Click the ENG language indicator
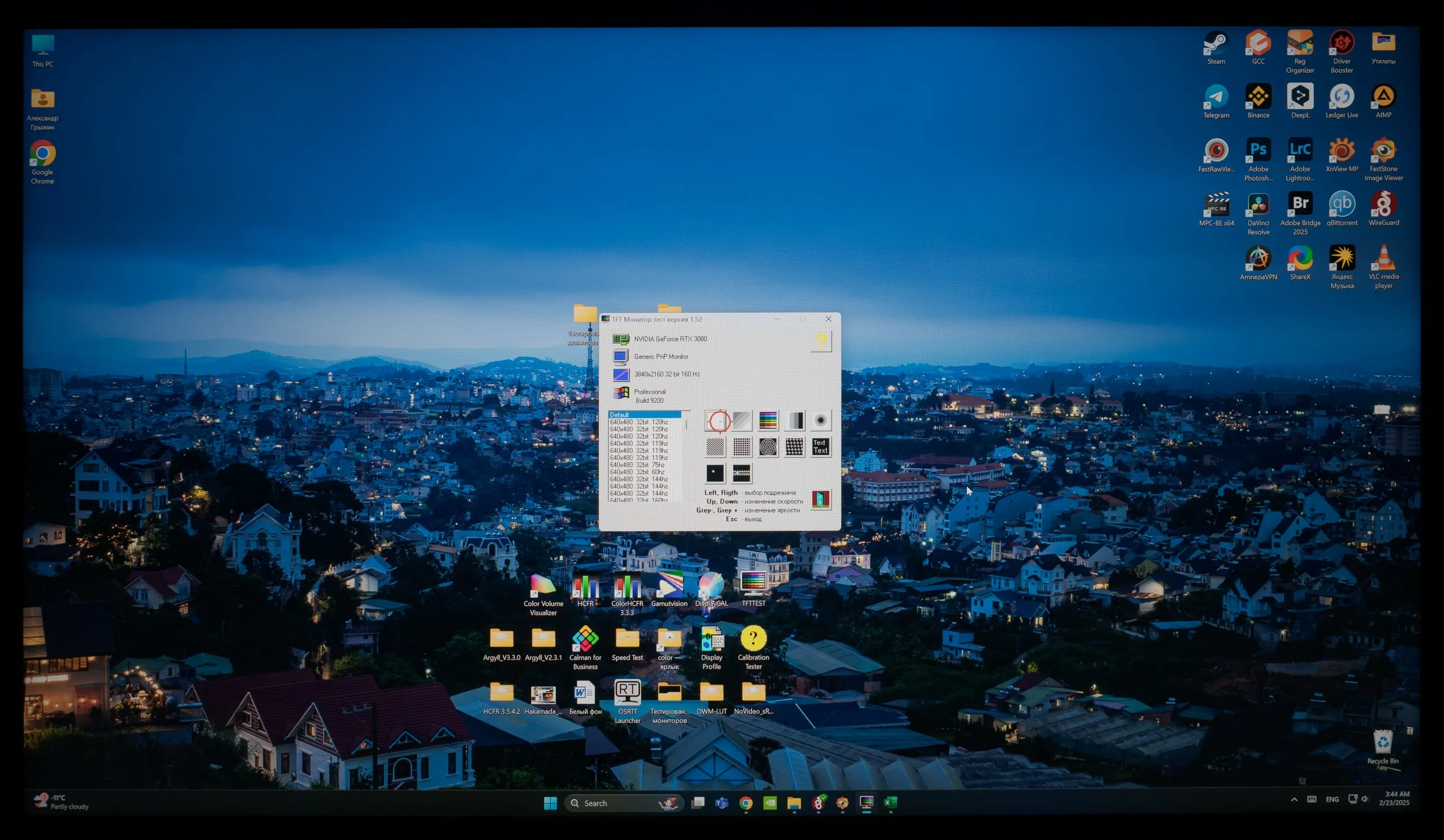 tap(1332, 800)
